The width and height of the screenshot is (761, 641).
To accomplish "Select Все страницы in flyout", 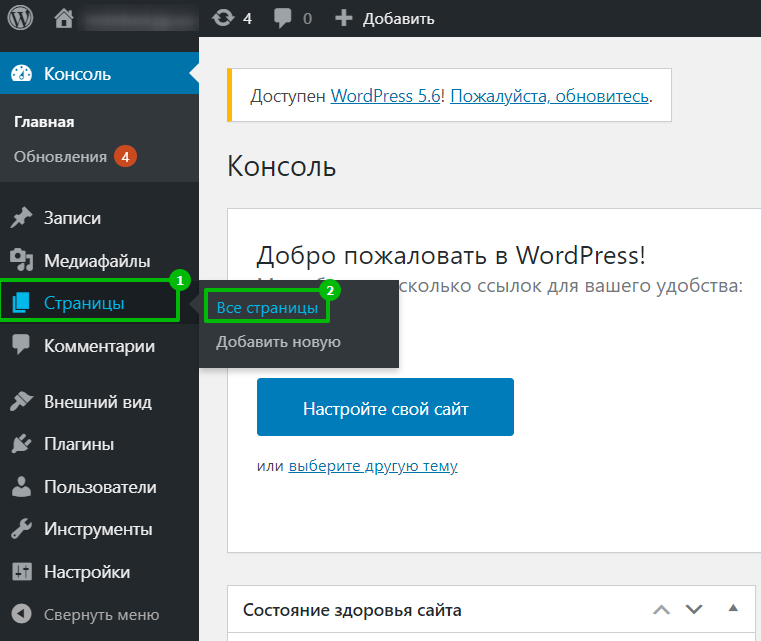I will click(x=267, y=308).
